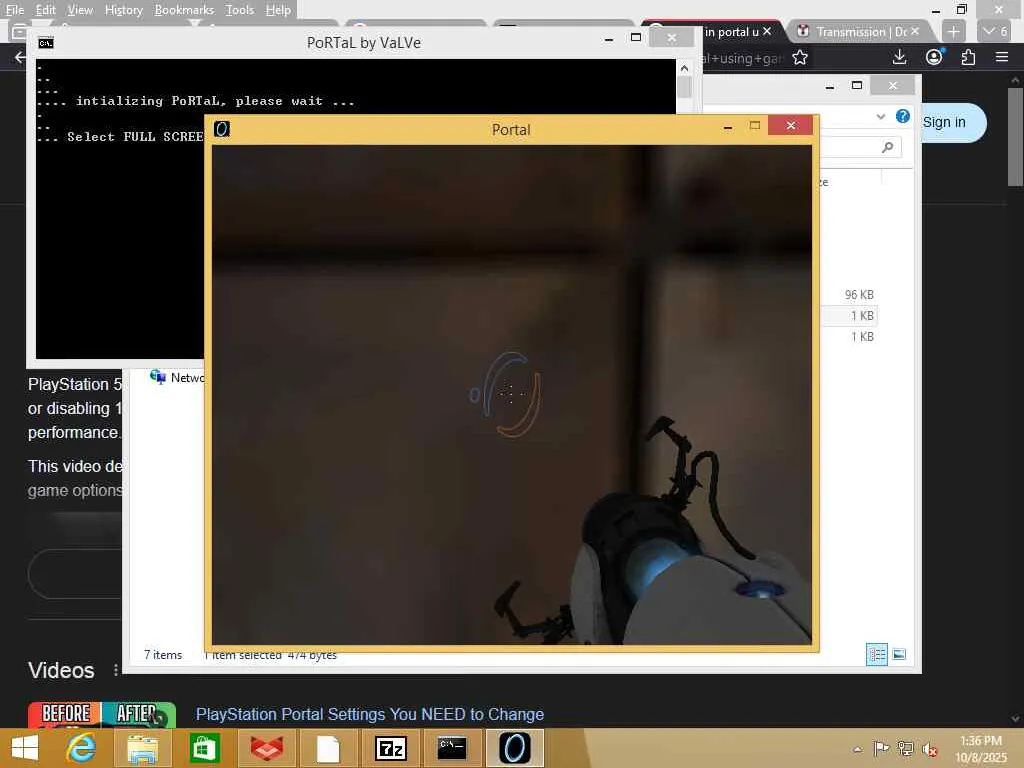The height and width of the screenshot is (768, 1024).
Task: Open the Help menu in Firefox
Action: tap(278, 10)
